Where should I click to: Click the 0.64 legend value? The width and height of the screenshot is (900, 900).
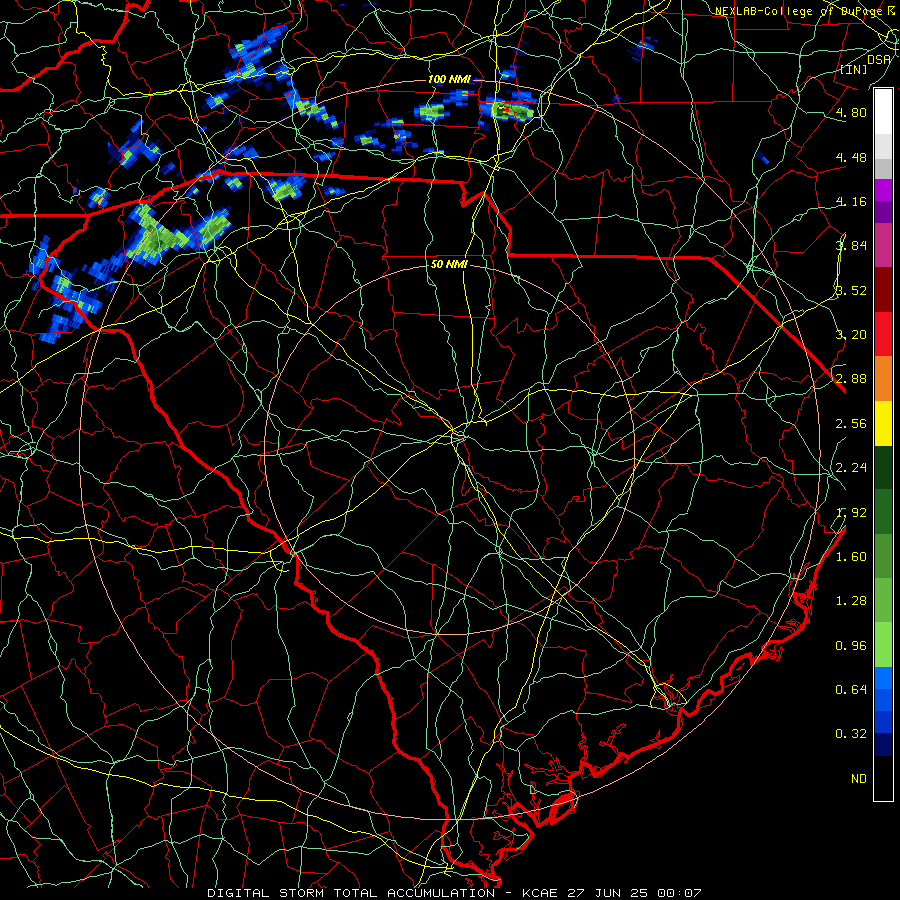(851, 689)
